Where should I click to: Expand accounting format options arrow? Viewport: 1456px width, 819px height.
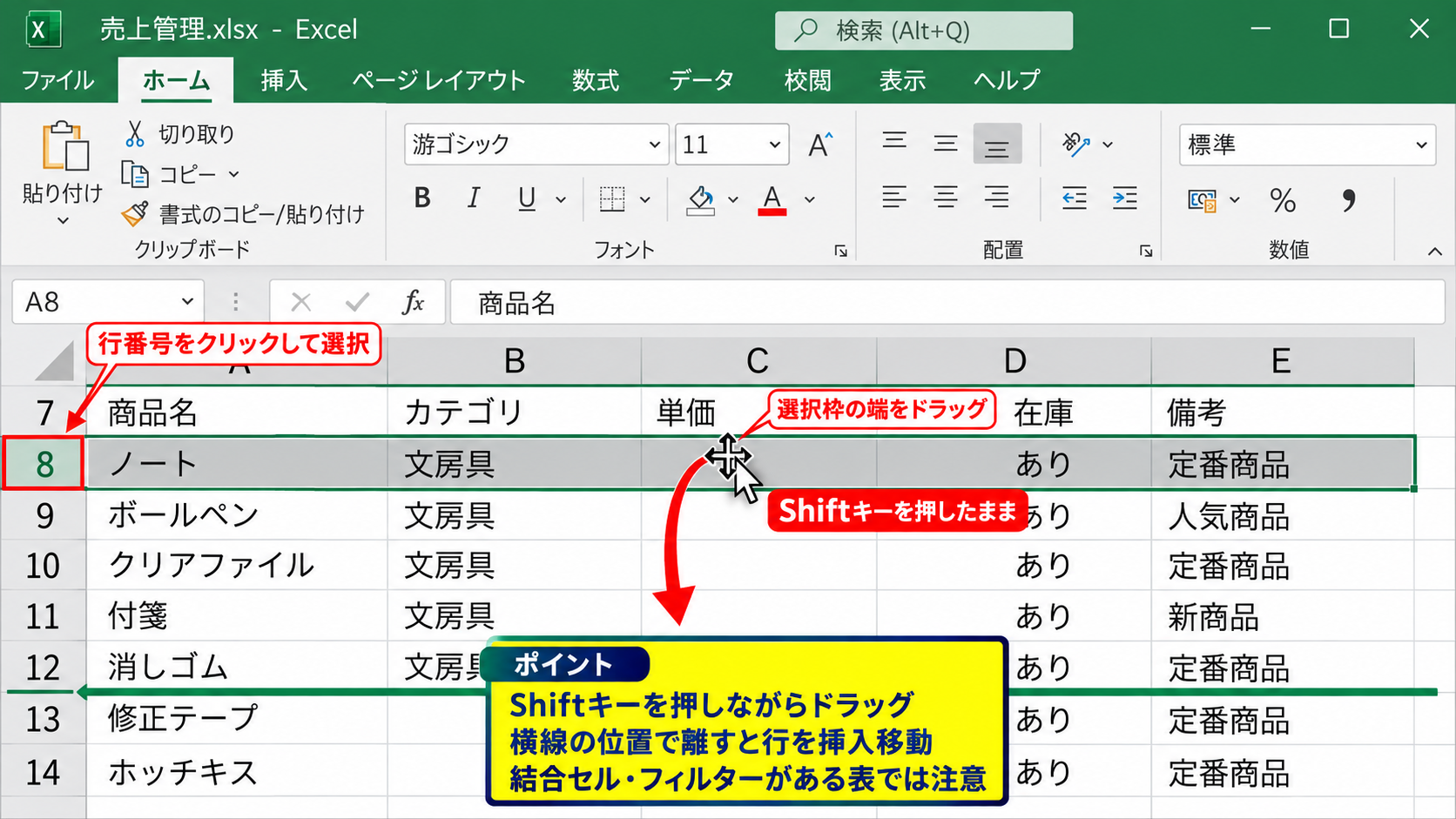(x=1235, y=200)
